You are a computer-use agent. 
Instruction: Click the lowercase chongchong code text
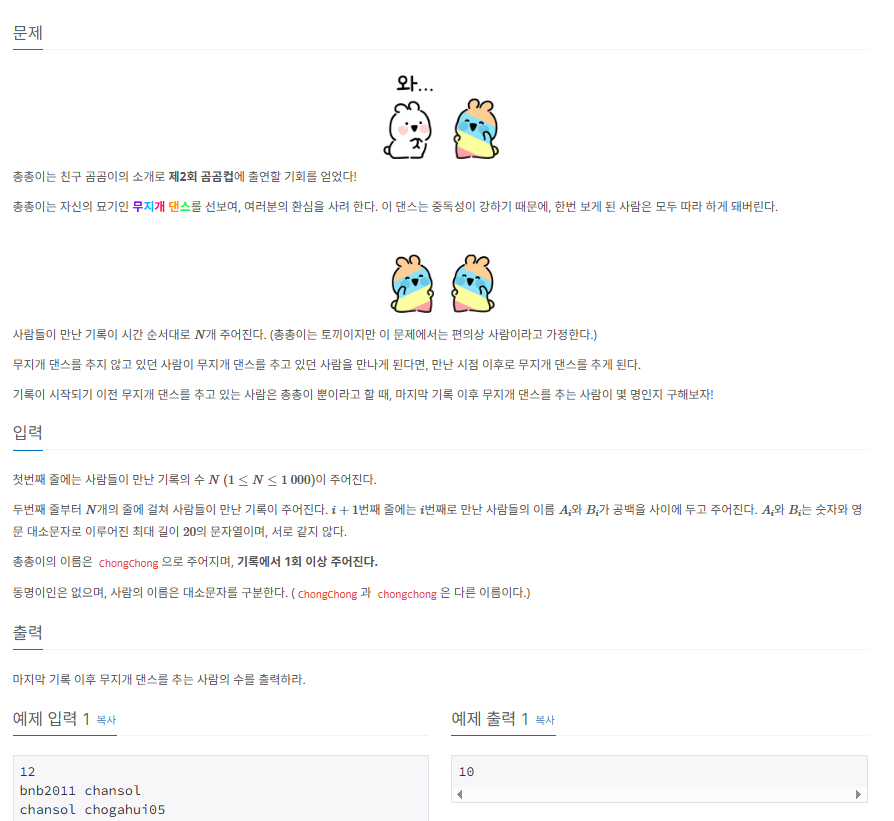point(407,594)
